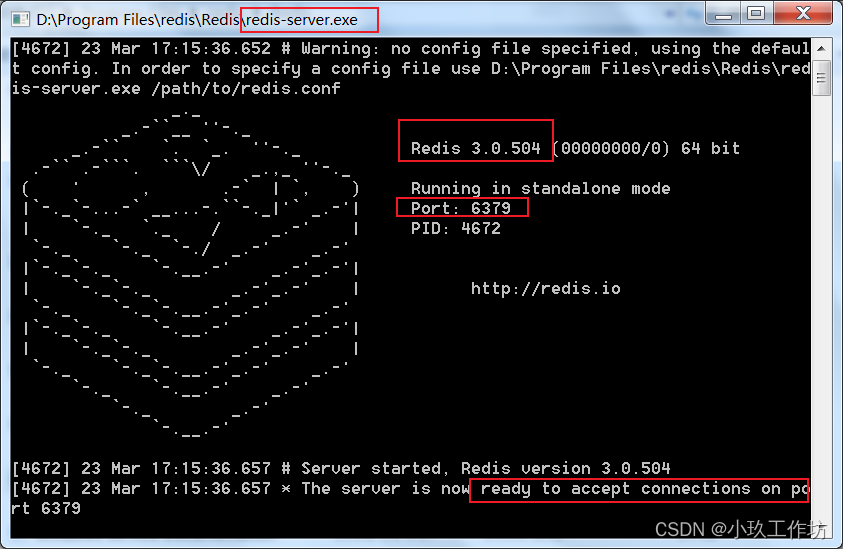Click the 'rt 6379' final line

pyautogui.click(x=46, y=509)
